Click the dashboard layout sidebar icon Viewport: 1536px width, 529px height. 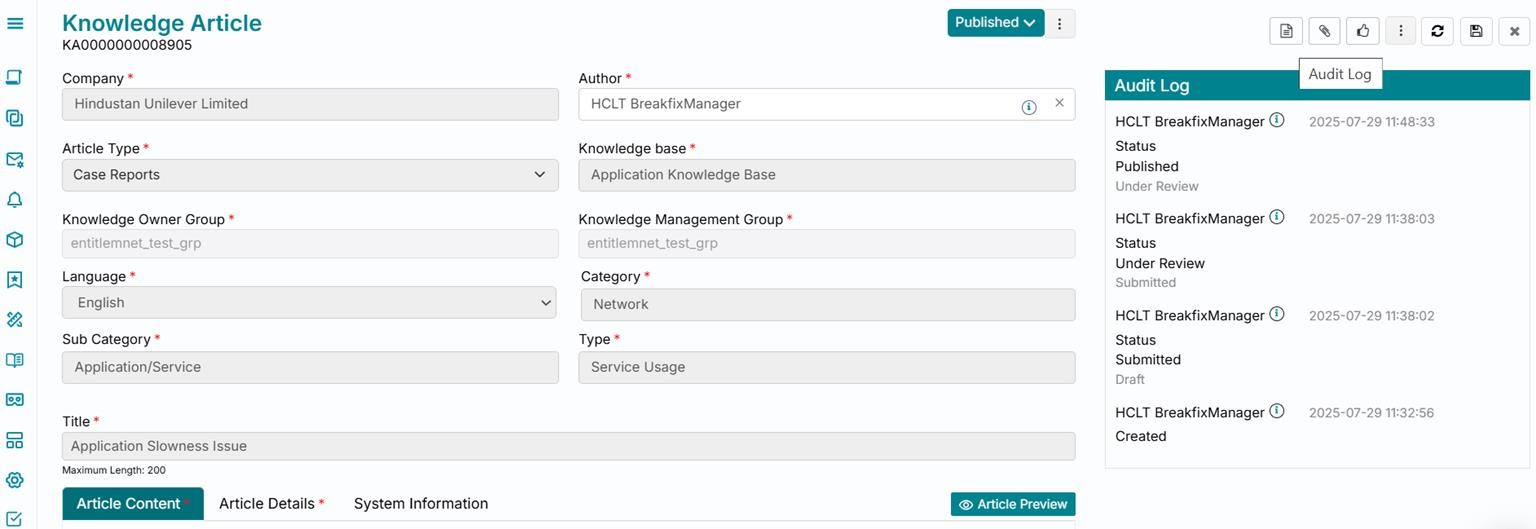pyautogui.click(x=15, y=440)
